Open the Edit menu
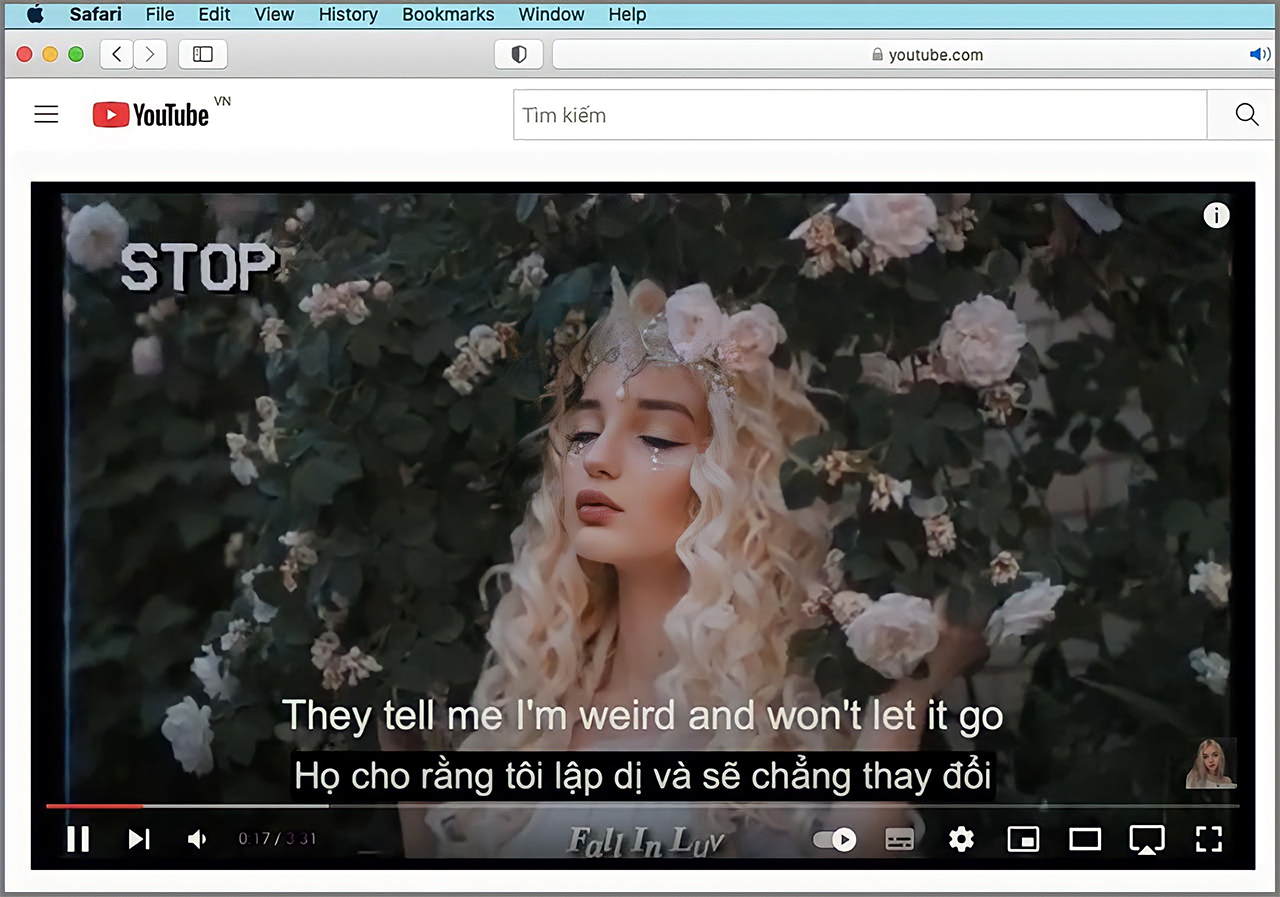 coord(214,14)
